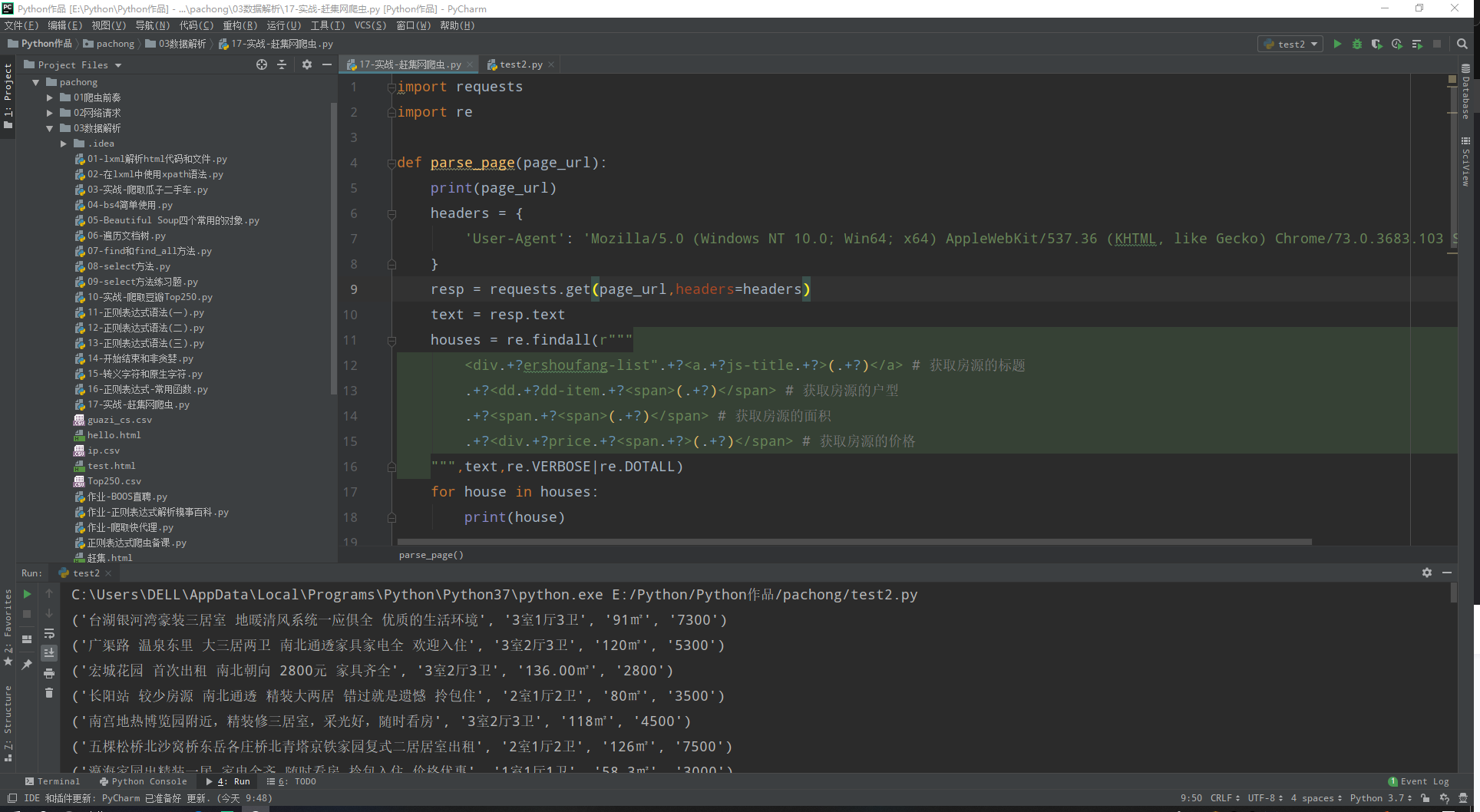
Task: Print the console output with printer icon
Action: pos(49,673)
